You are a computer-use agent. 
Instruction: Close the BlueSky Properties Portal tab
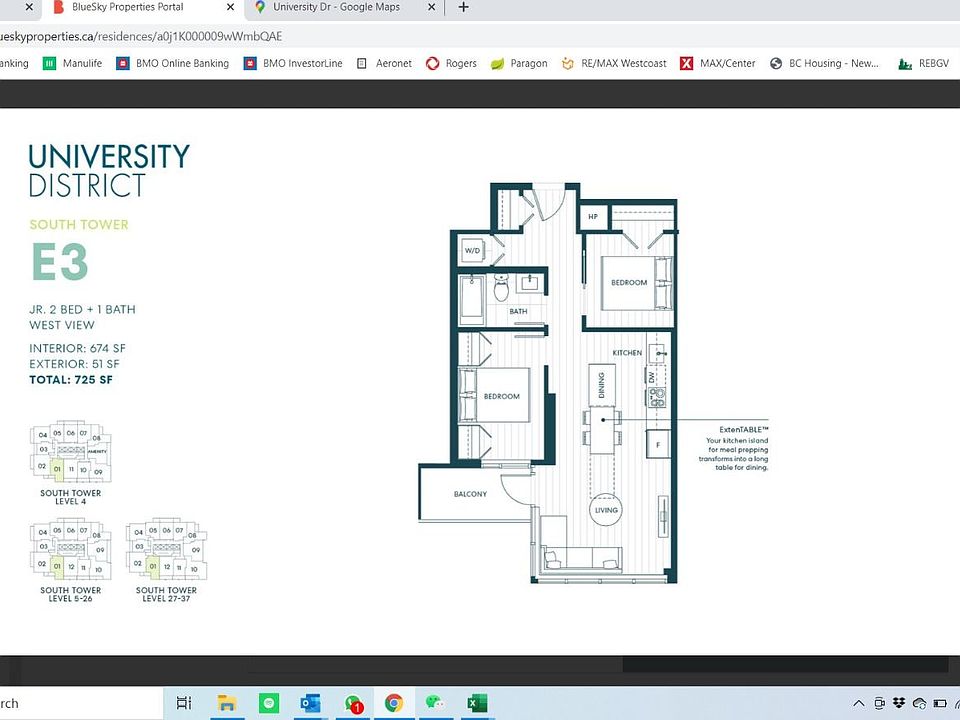coord(229,7)
